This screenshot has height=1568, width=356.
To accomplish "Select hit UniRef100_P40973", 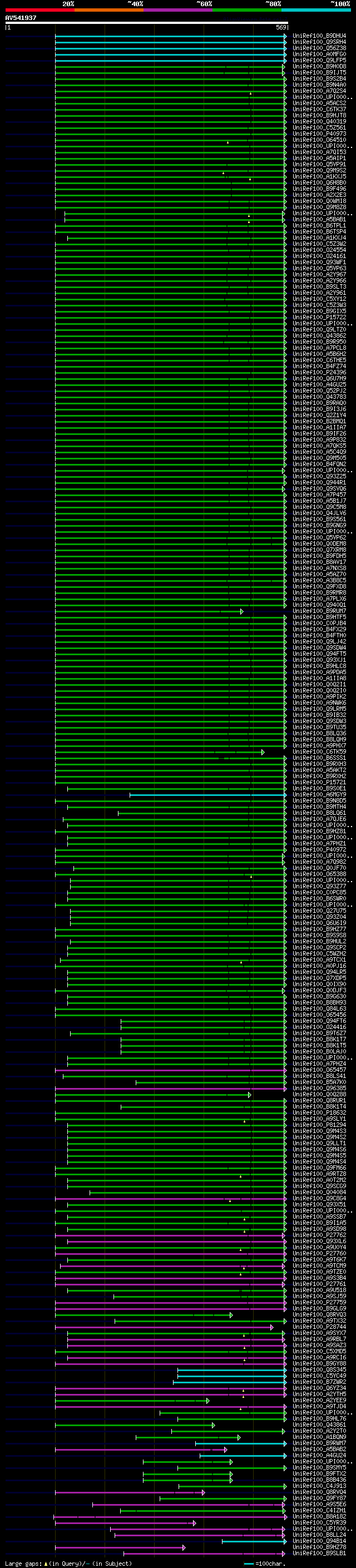I will pos(319,135).
